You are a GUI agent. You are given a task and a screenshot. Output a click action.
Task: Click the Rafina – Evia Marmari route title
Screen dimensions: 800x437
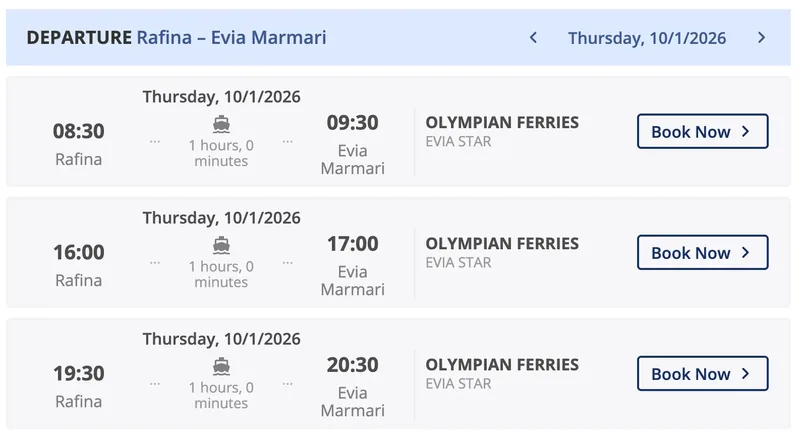(x=232, y=38)
